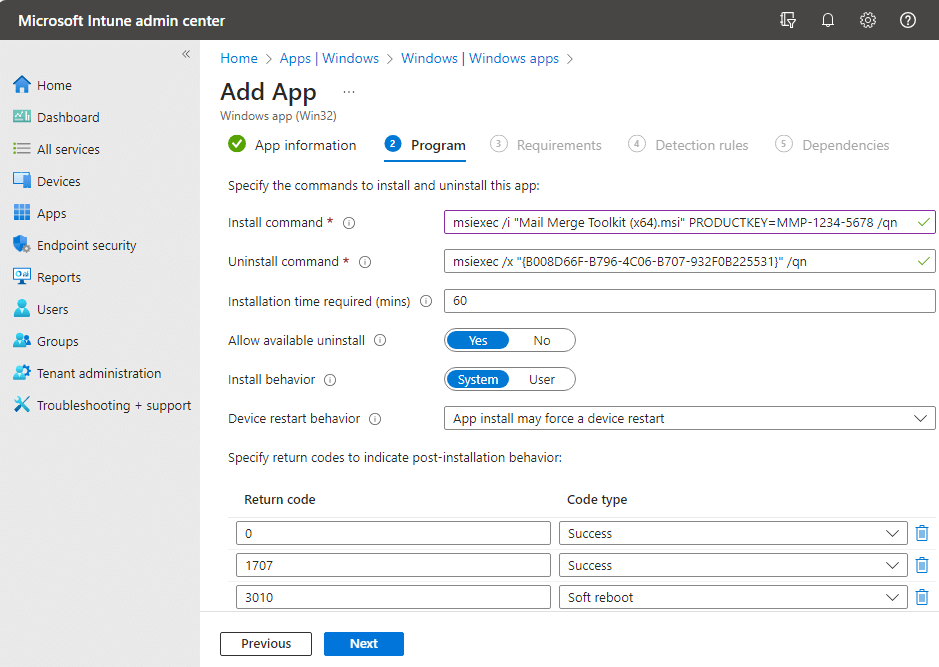The image size is (939, 667).
Task: Show info for Installation time required
Action: tap(426, 301)
